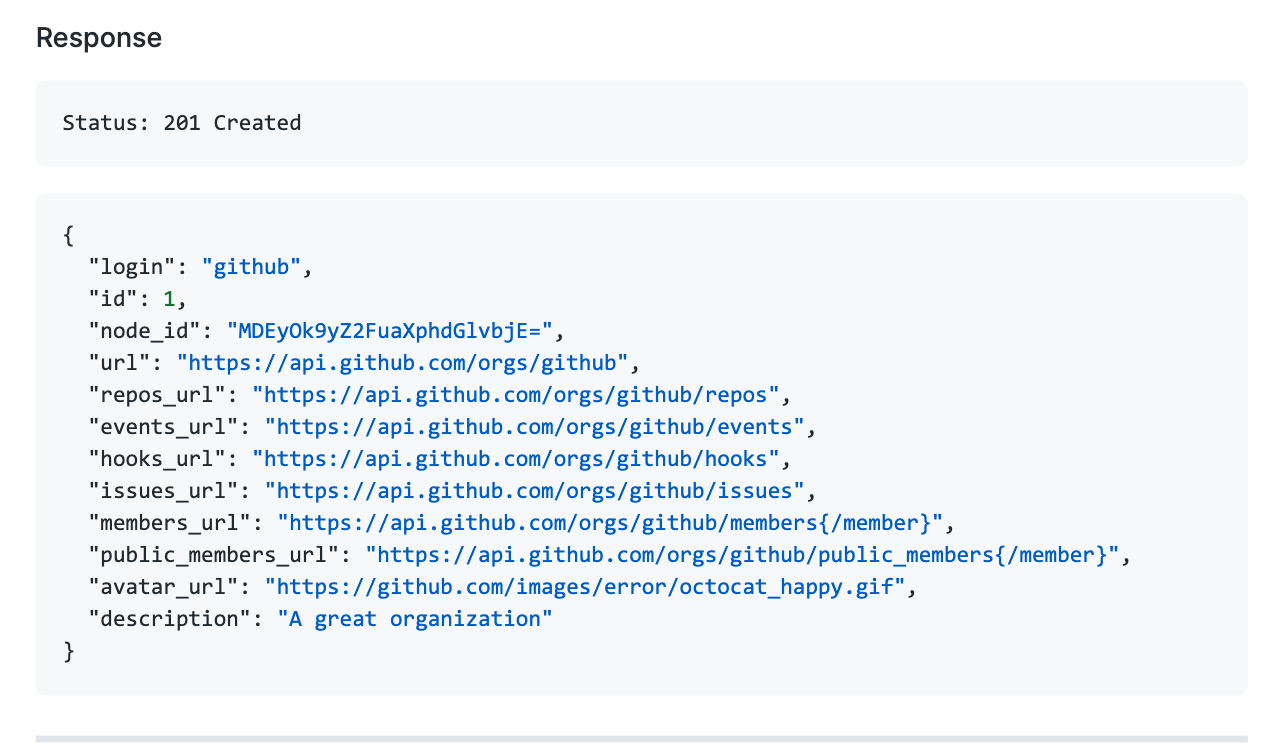
Task: Click the "members_url" key
Action: point(170,523)
